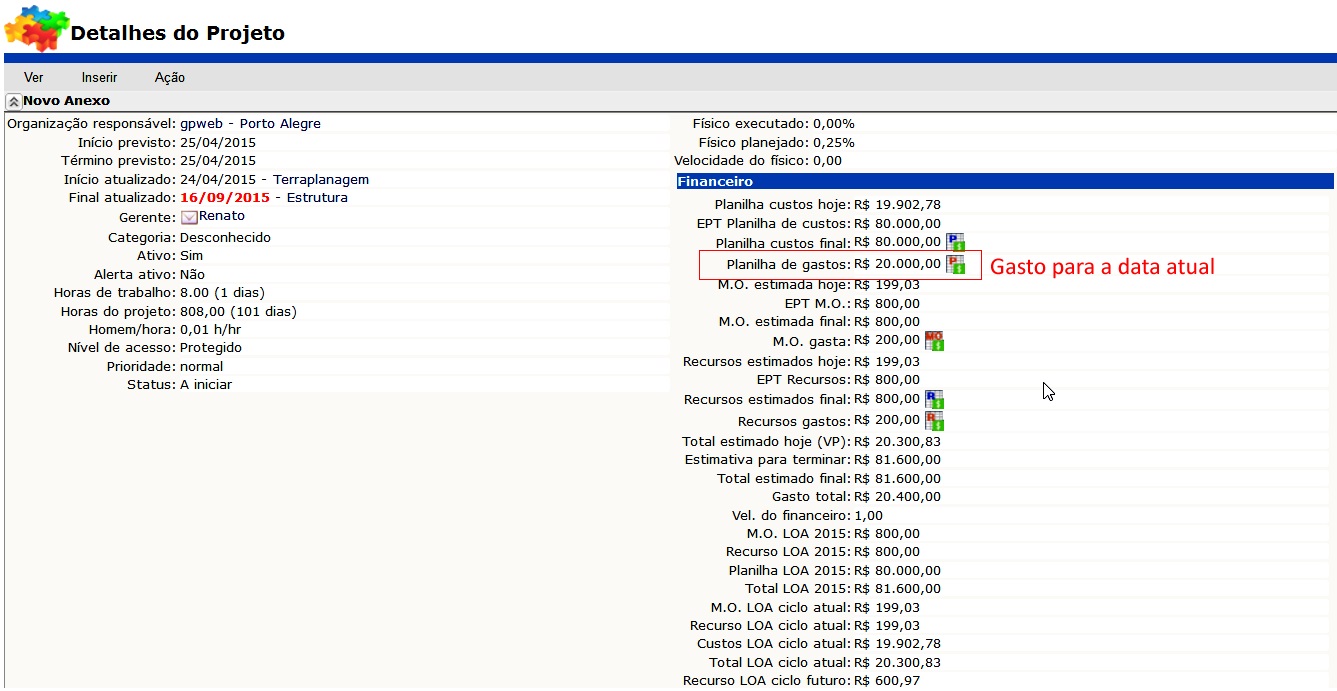Click the mail icon beside Renato

coord(189,217)
